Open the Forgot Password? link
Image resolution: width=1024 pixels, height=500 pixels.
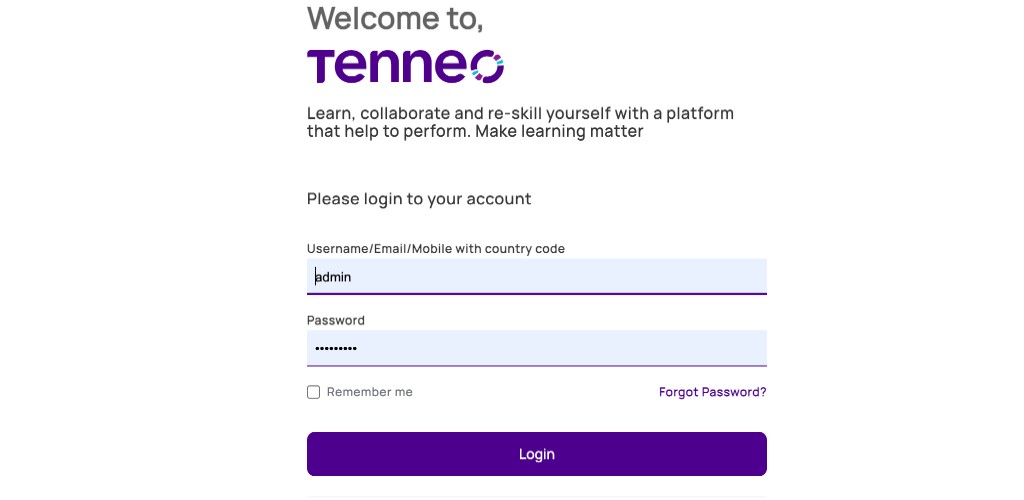[712, 392]
